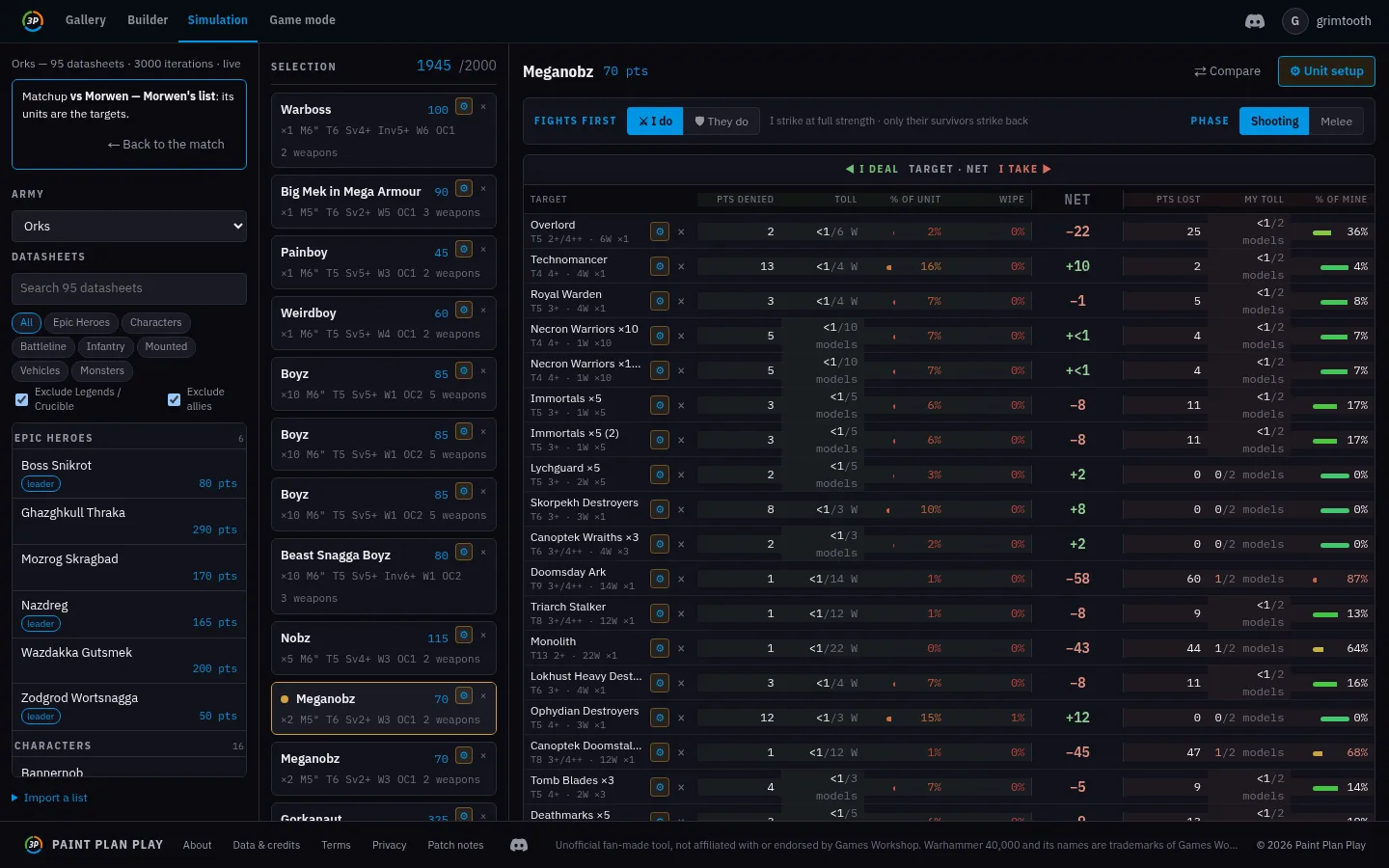Go to the Gallery tab
This screenshot has width=1389, height=868.
(86, 20)
